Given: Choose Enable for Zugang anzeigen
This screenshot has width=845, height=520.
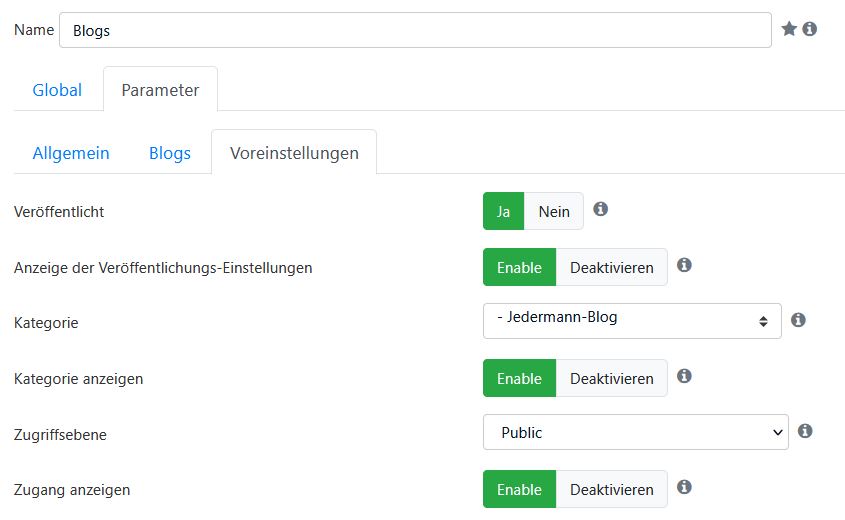Looking at the screenshot, I should 520,489.
